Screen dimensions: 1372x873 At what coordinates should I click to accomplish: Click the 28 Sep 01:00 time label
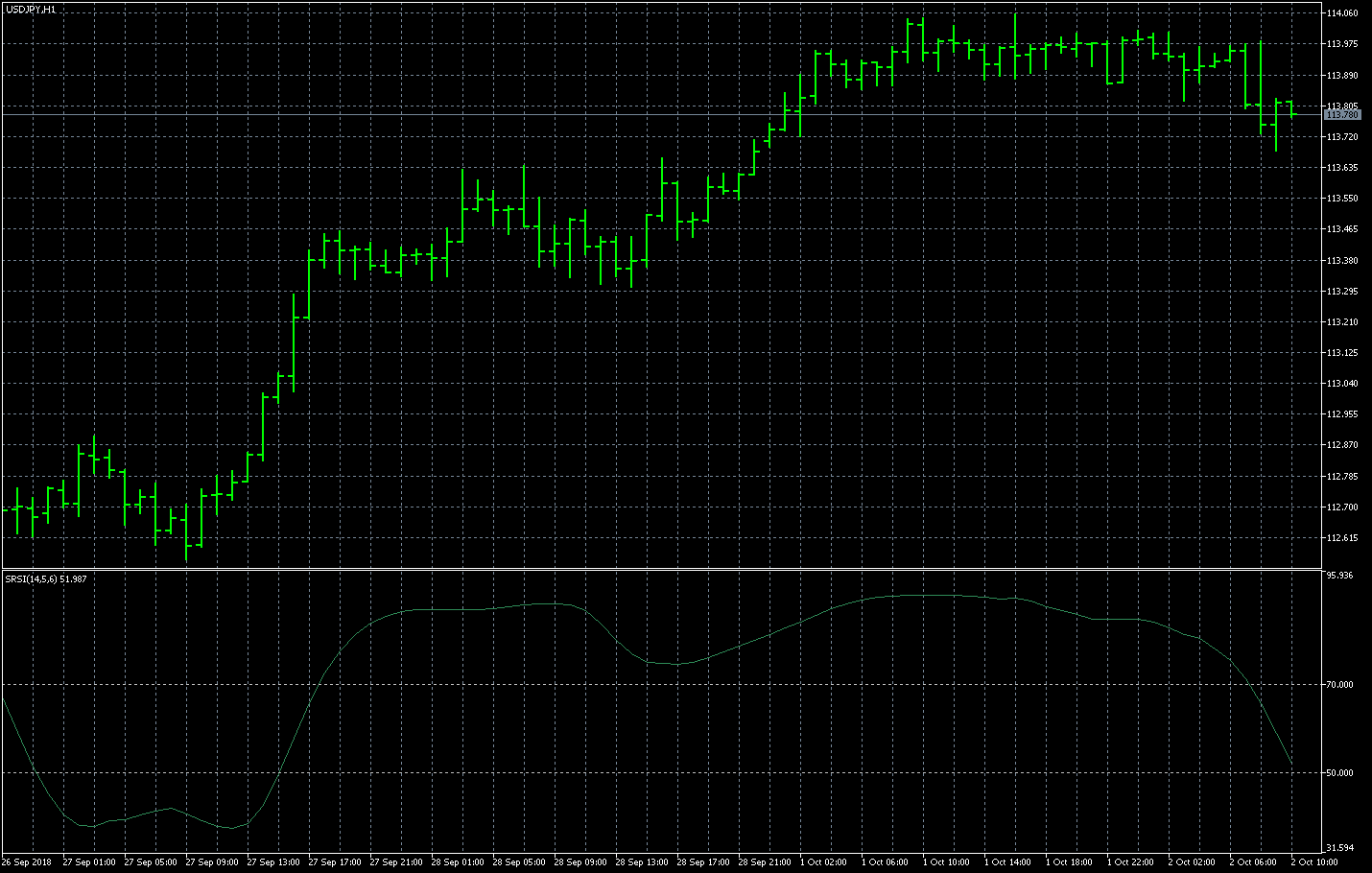[x=458, y=862]
